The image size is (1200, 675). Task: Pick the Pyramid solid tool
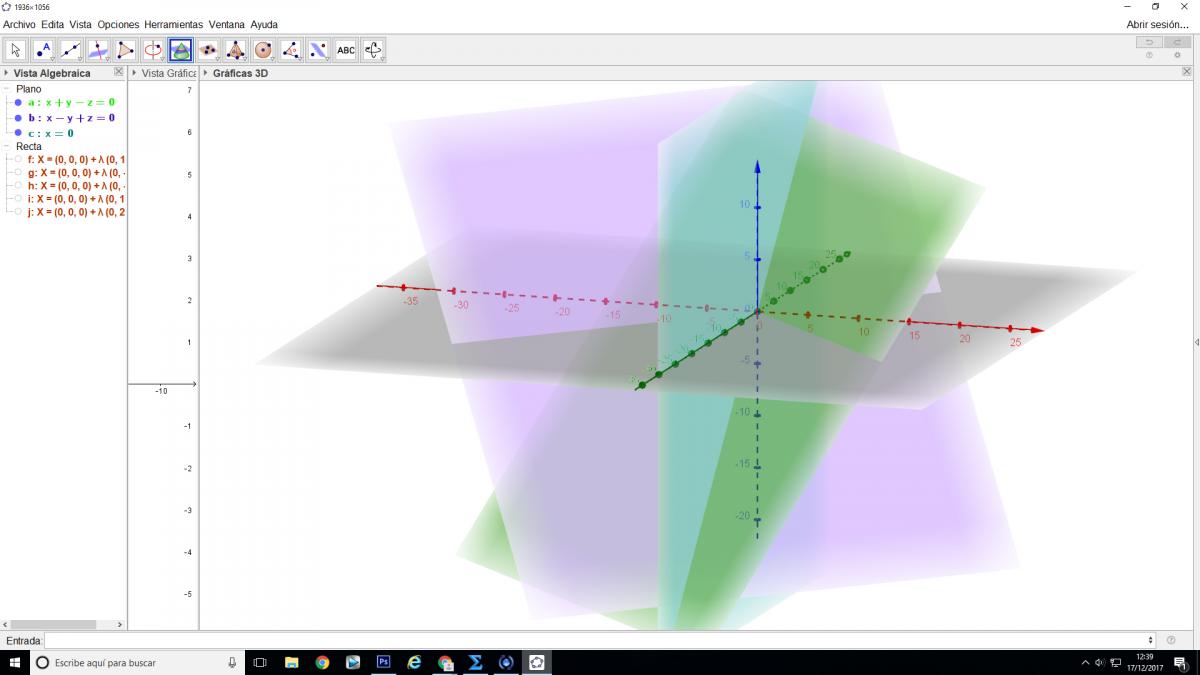pos(235,50)
